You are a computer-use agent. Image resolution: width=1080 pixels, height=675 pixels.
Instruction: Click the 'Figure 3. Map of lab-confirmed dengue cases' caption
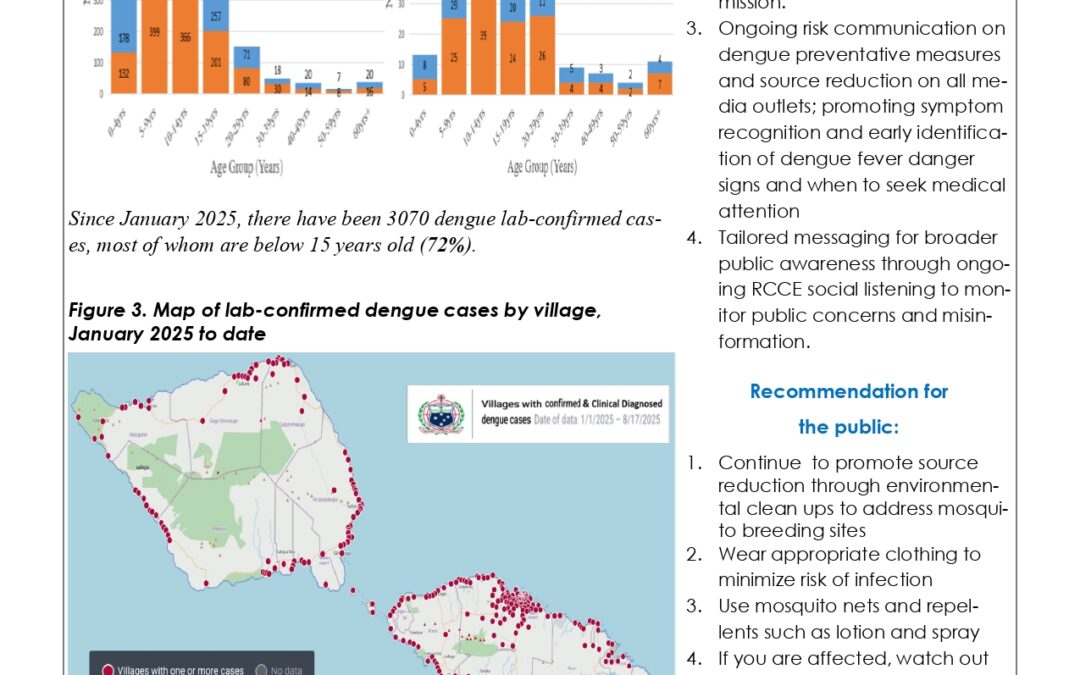(334, 322)
